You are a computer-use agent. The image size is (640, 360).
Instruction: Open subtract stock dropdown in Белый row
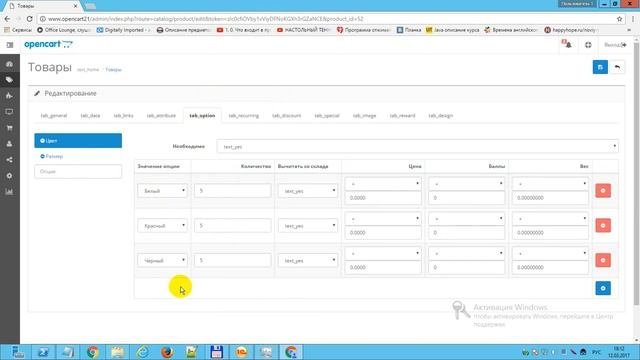(x=308, y=191)
